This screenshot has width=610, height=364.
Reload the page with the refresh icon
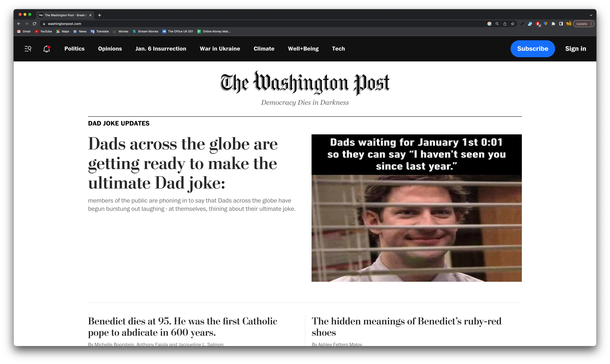click(x=34, y=24)
